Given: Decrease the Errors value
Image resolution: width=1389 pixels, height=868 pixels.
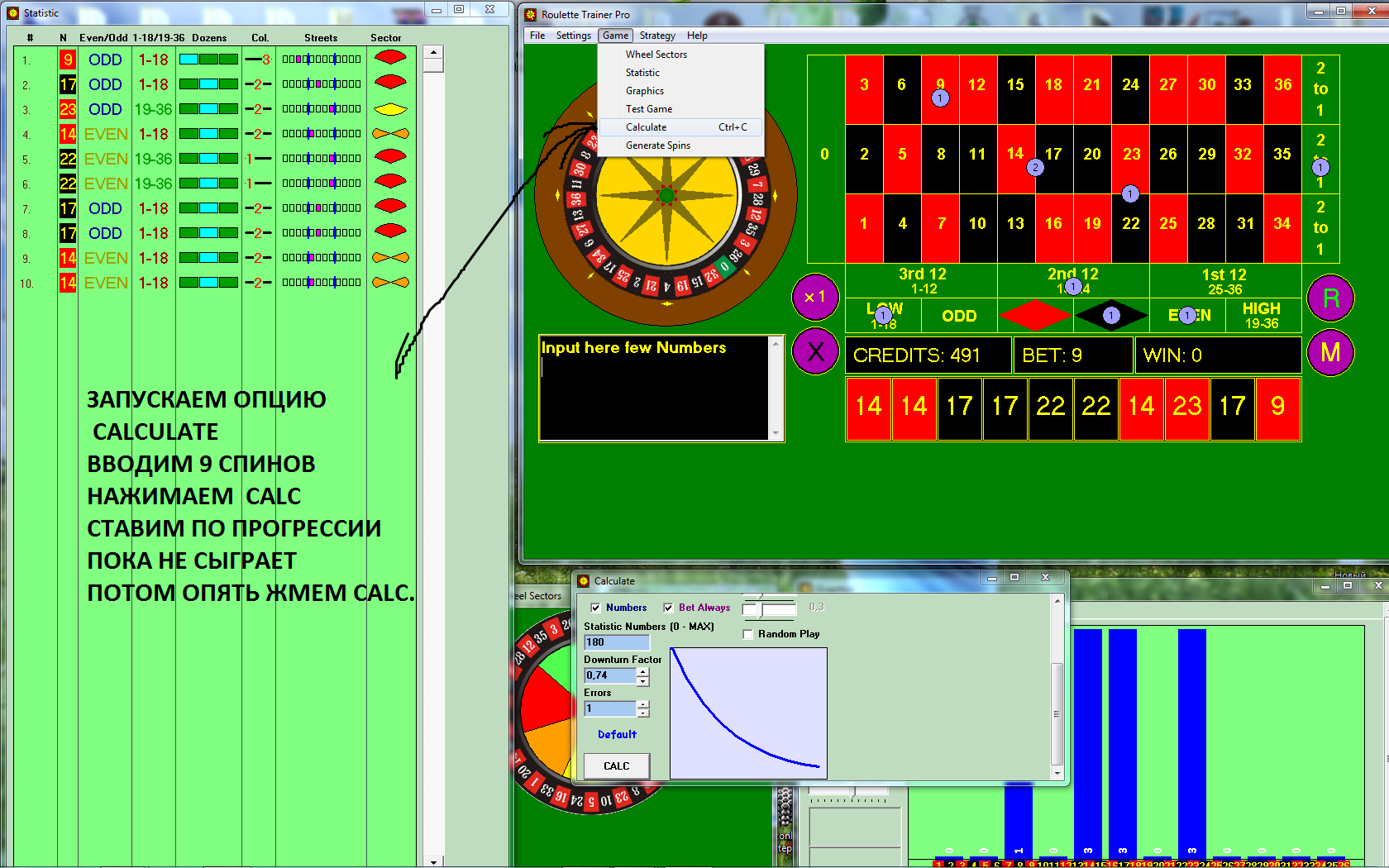Looking at the screenshot, I should (643, 713).
